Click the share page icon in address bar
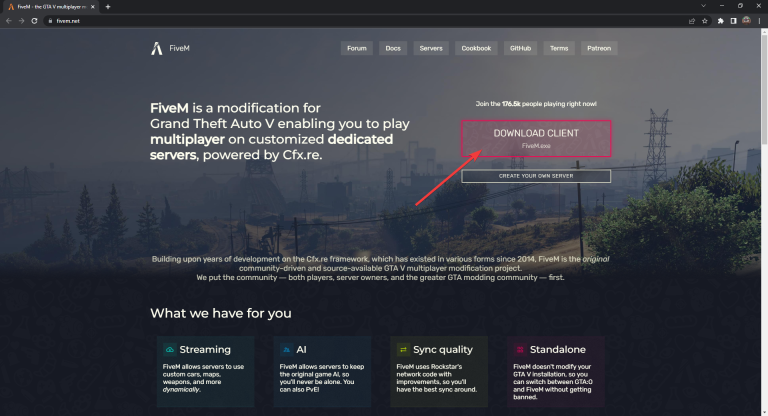This screenshot has width=768, height=416. [x=692, y=21]
